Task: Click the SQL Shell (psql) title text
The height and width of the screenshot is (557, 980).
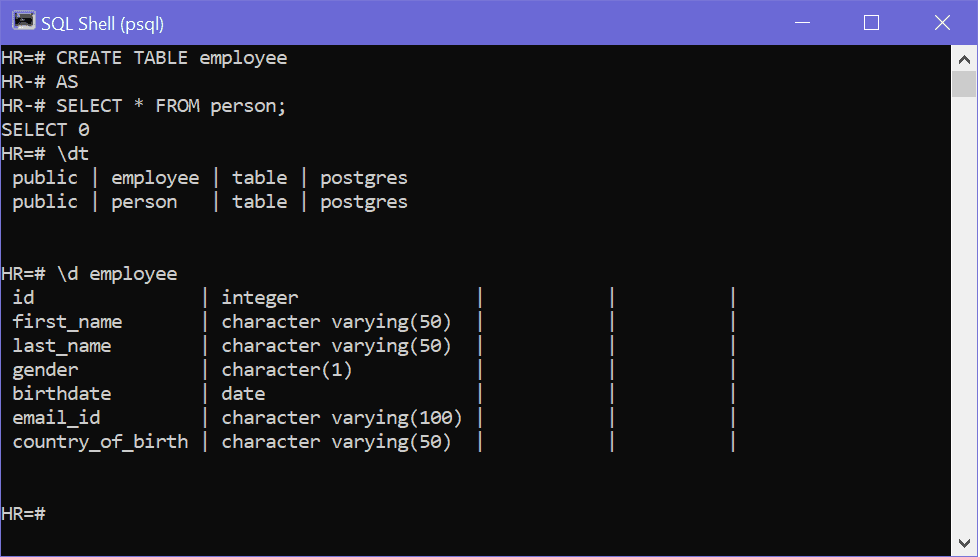Action: tap(102, 23)
